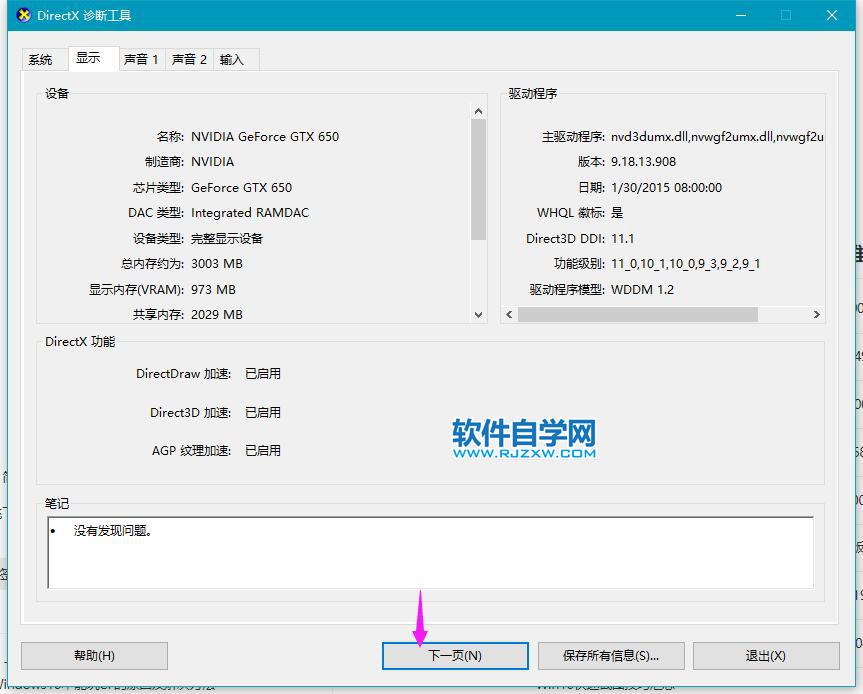
Task: Click the 下一页(N) button
Action: tap(455, 656)
